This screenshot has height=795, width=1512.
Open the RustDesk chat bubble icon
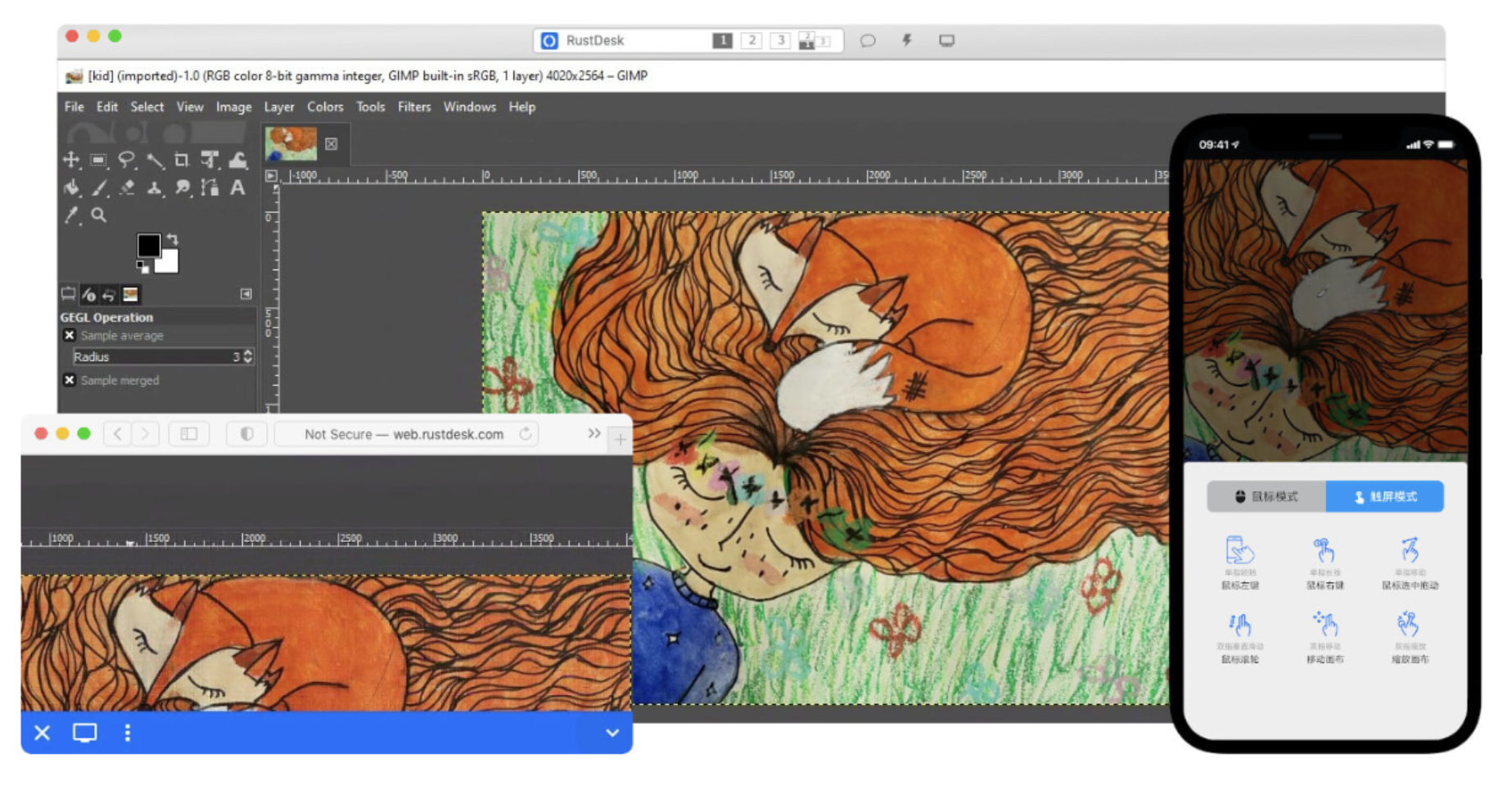tap(868, 41)
